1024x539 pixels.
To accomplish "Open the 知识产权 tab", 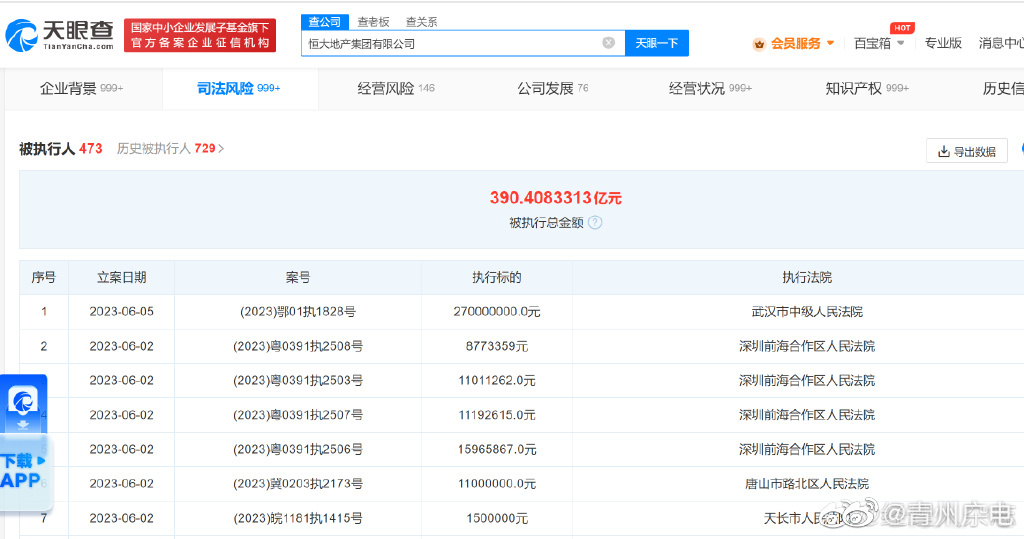I will (867, 88).
